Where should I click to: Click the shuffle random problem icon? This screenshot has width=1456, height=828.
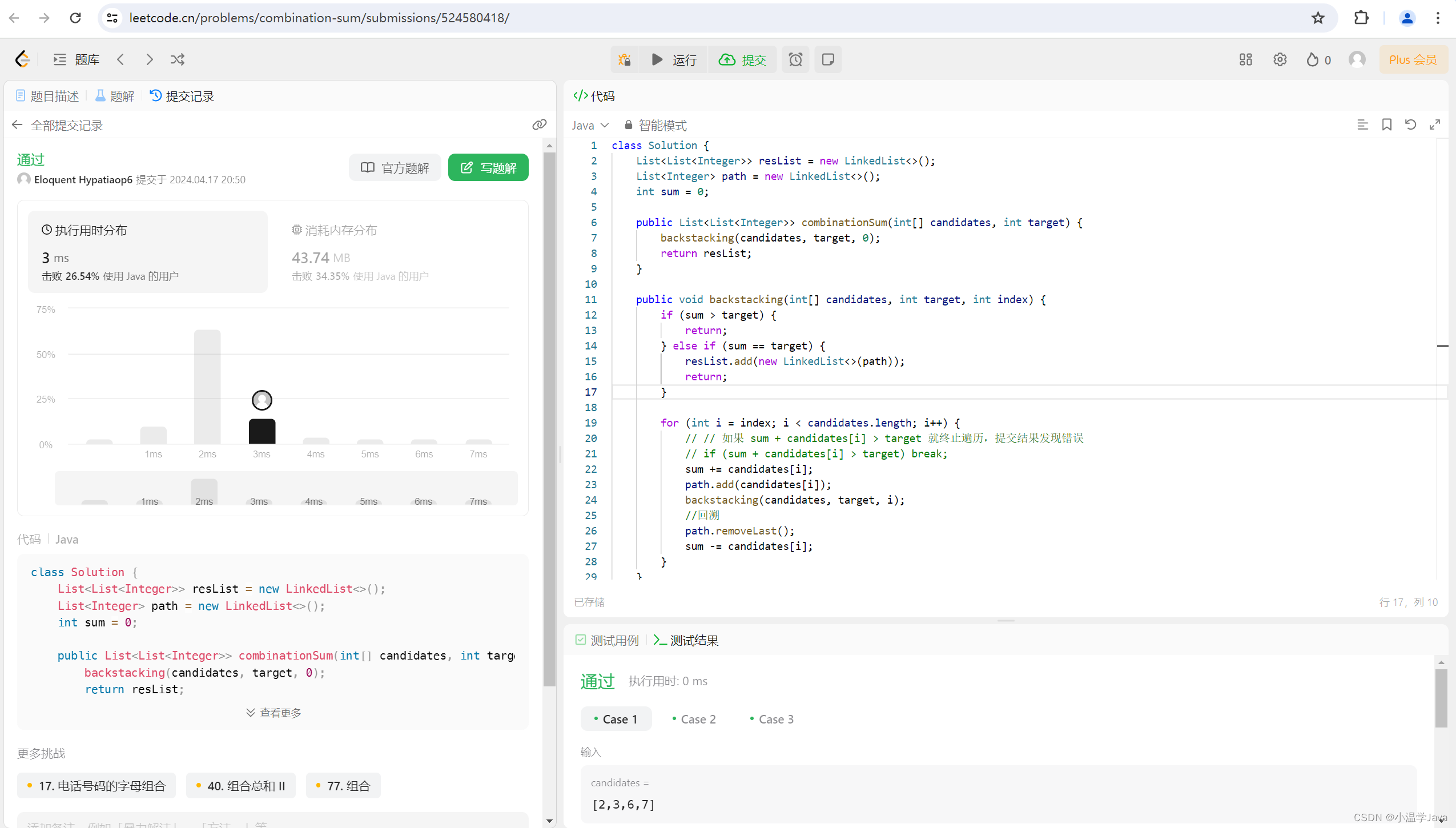point(178,59)
